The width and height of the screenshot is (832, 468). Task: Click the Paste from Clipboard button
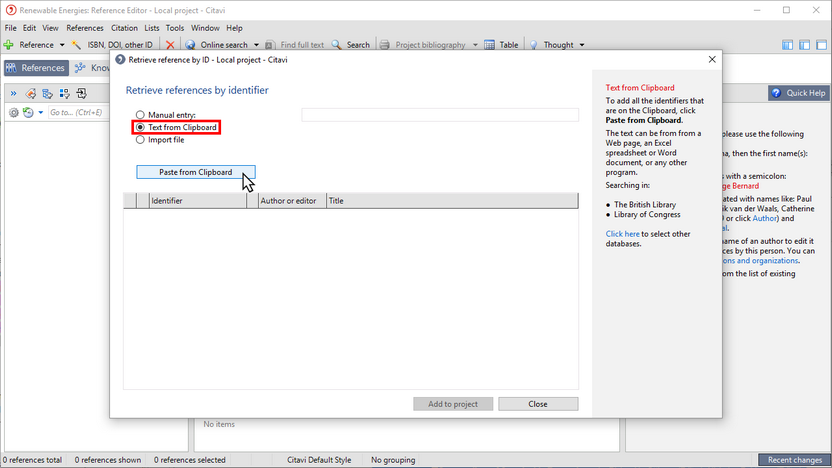196,172
